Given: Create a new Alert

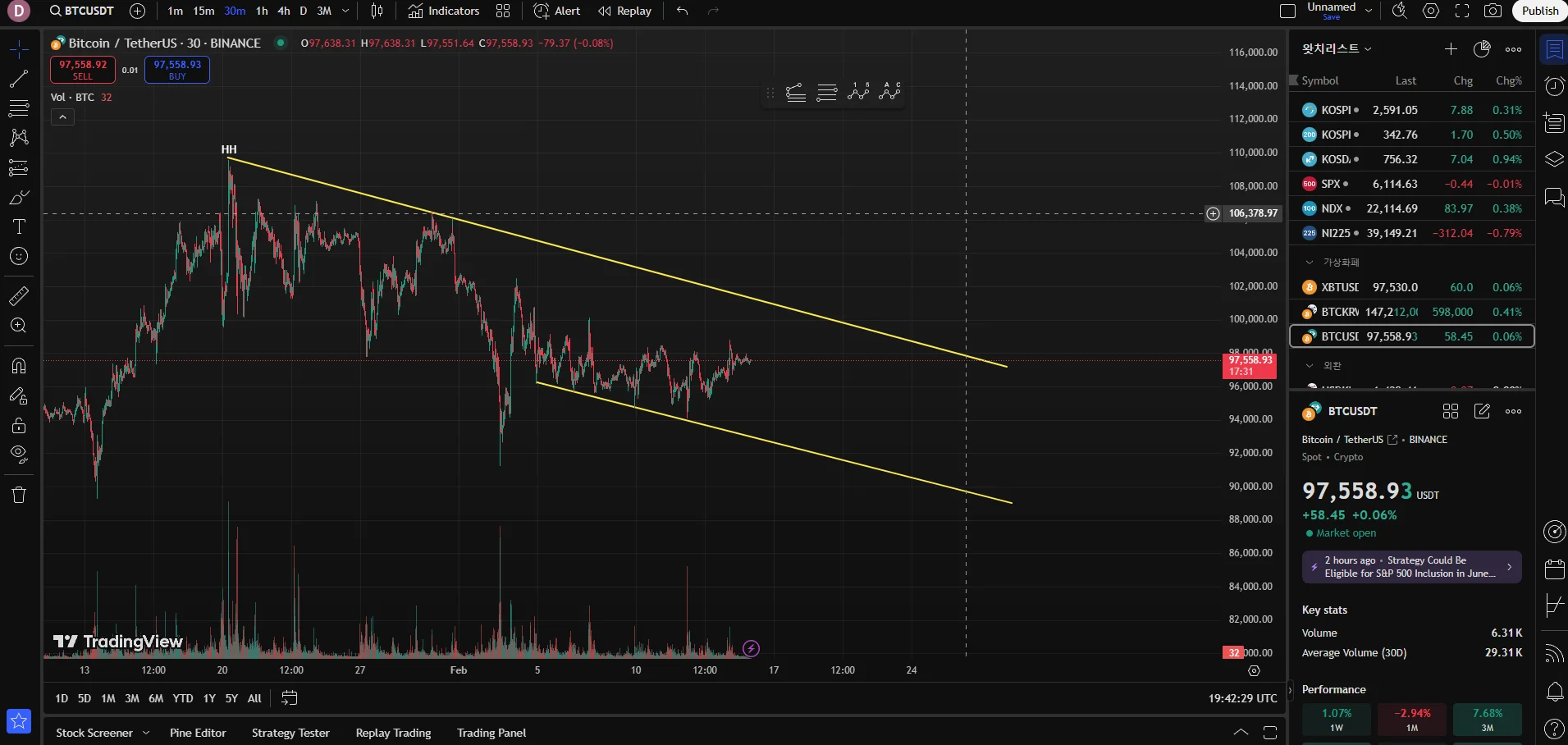Looking at the screenshot, I should click(x=556, y=11).
